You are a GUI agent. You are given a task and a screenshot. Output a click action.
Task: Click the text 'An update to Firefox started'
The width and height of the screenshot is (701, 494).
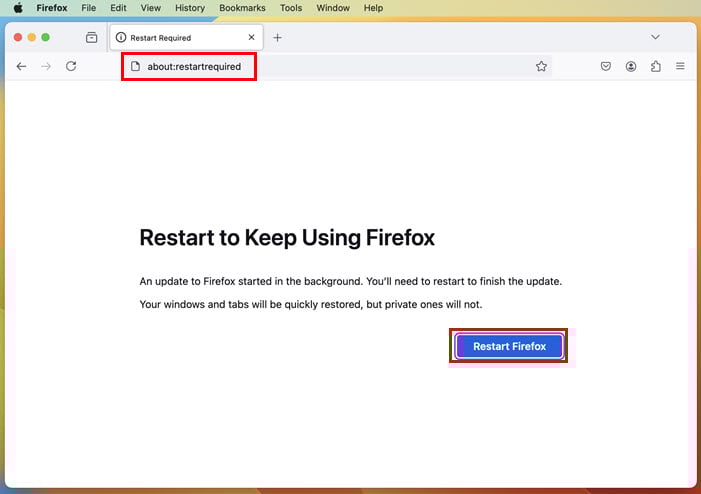pos(205,282)
